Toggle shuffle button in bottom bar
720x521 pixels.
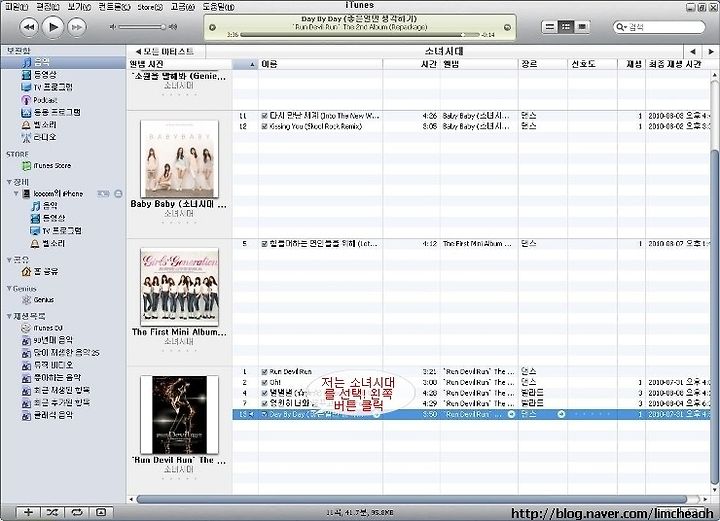[x=52, y=512]
